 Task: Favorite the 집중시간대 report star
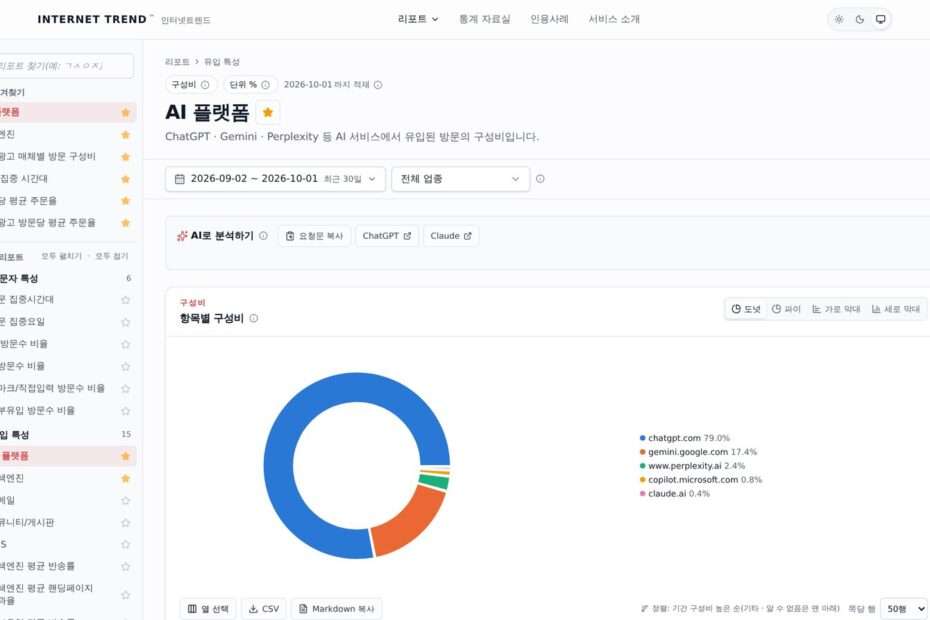point(125,300)
